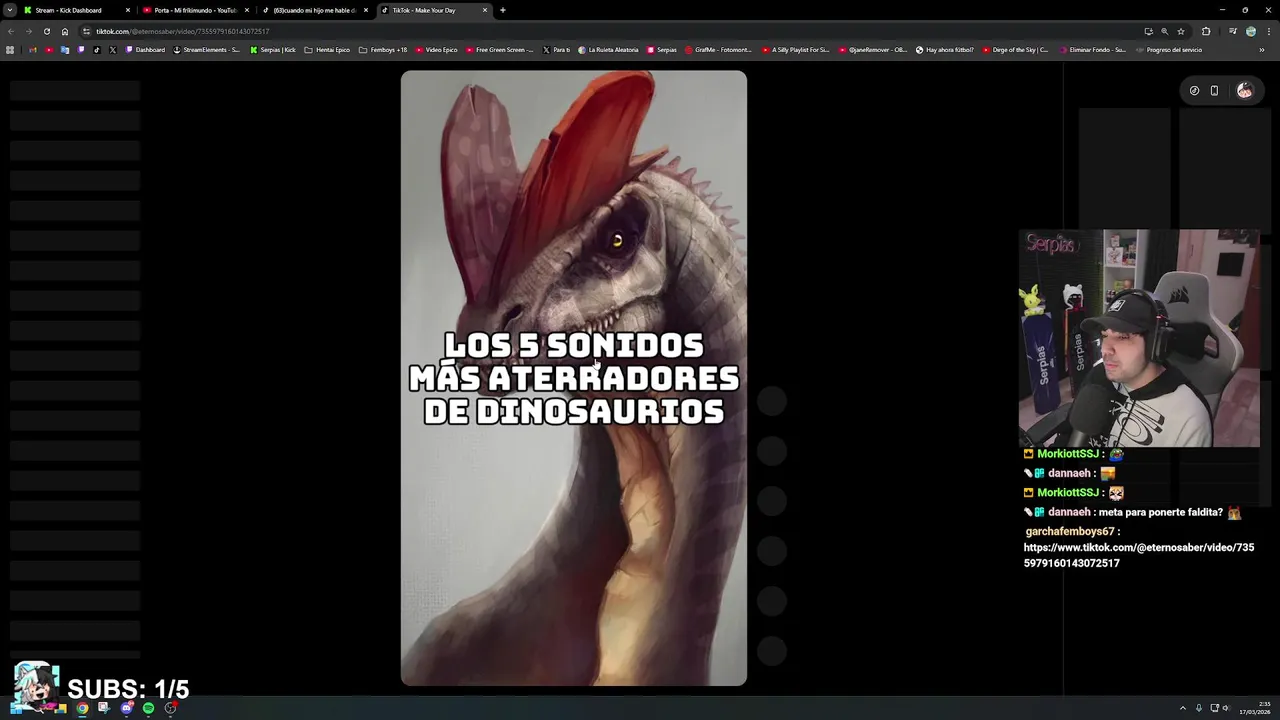Open the Chrome profile avatar
The height and width of the screenshot is (720, 1280).
[1250, 31]
